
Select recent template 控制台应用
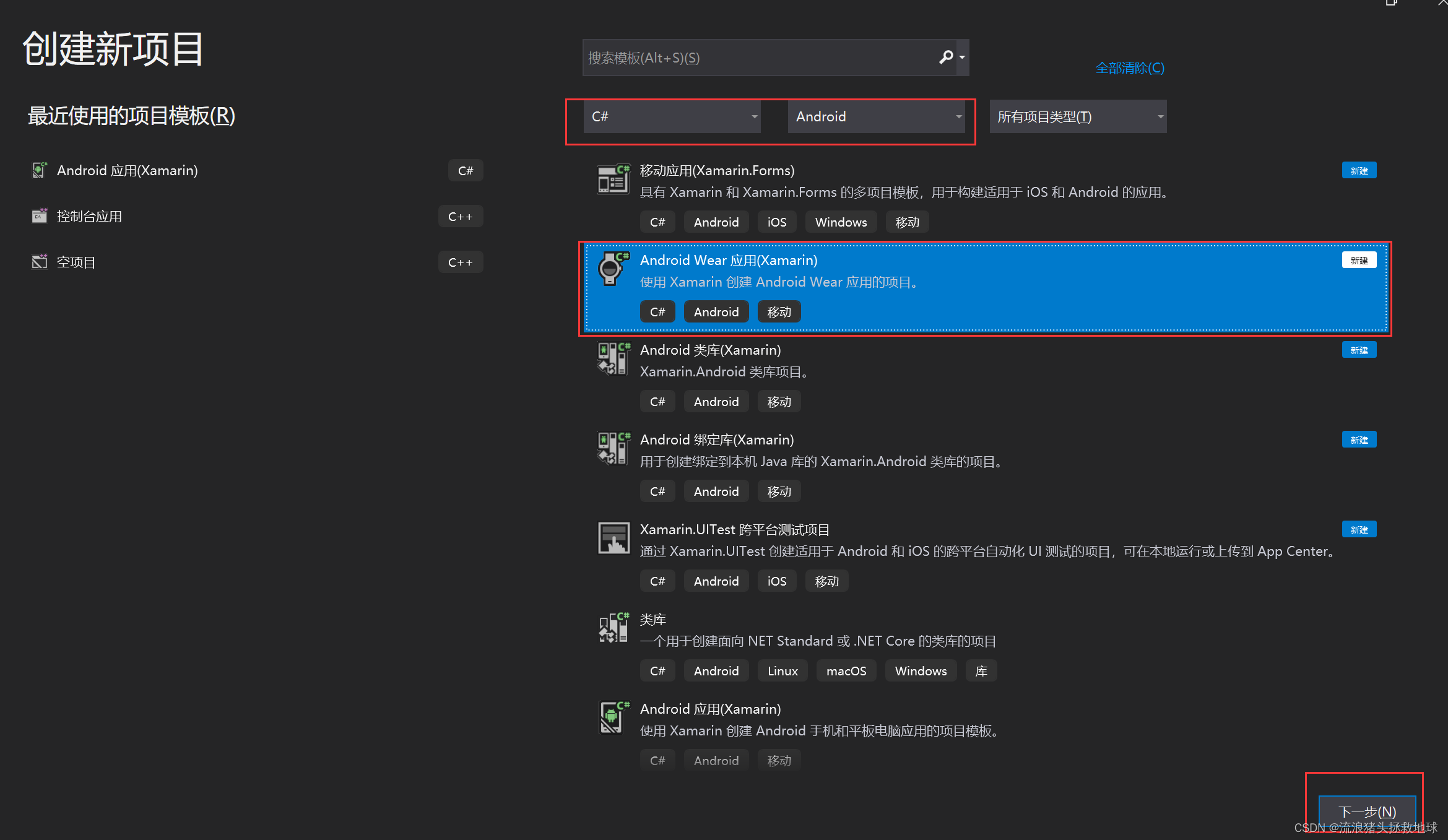click(89, 216)
